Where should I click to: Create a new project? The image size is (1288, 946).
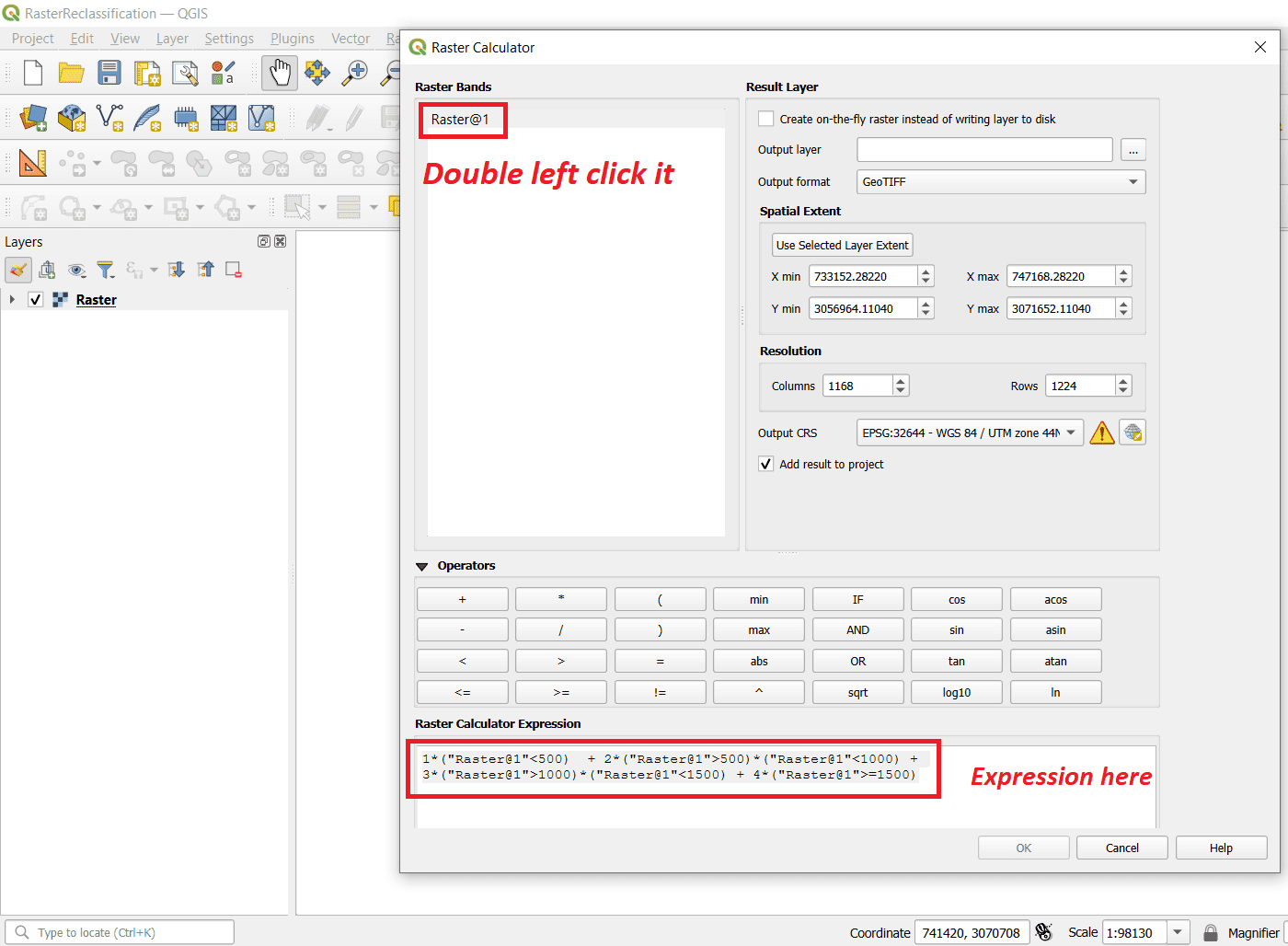(32, 72)
